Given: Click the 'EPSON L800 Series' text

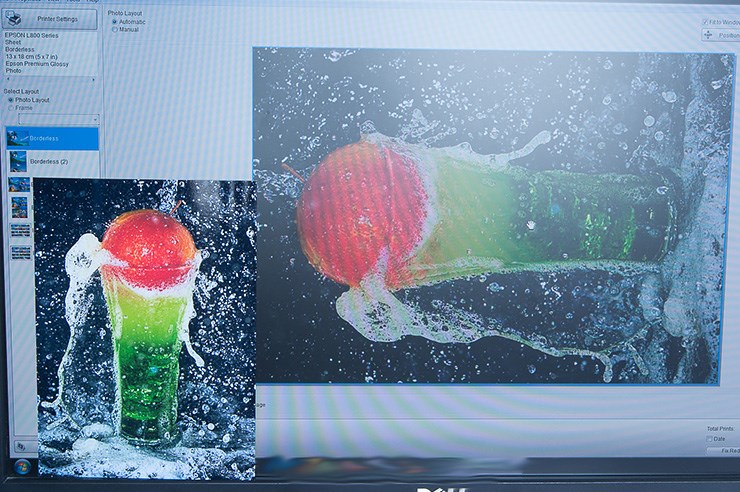Looking at the screenshot, I should click(x=32, y=35).
